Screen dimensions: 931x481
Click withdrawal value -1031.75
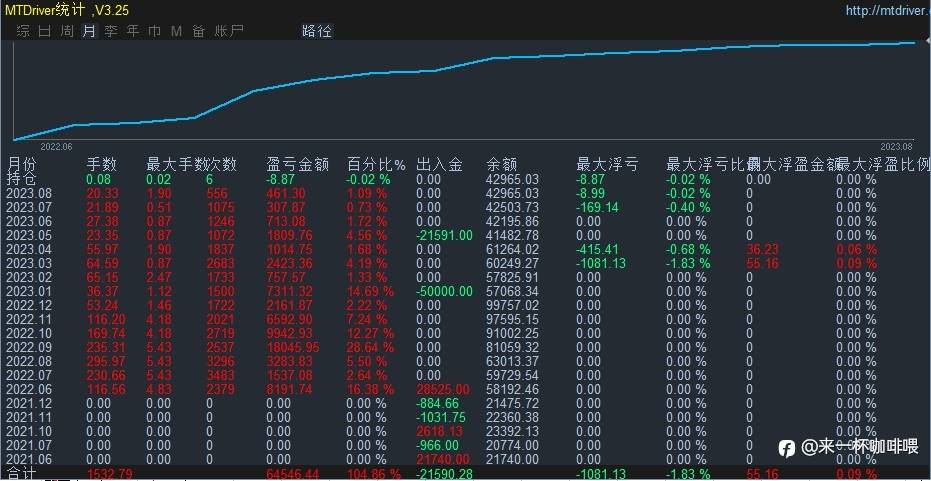coord(441,417)
